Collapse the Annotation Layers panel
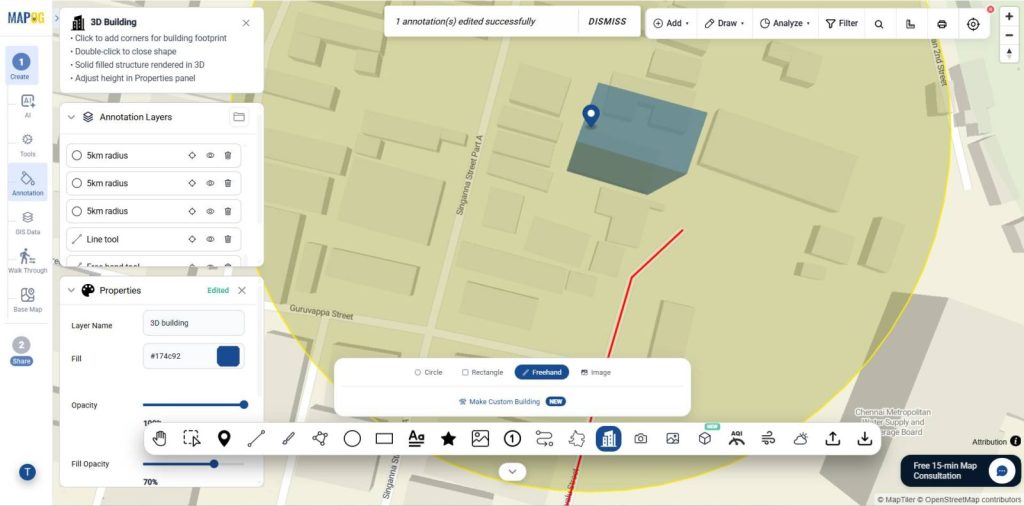 [x=71, y=117]
